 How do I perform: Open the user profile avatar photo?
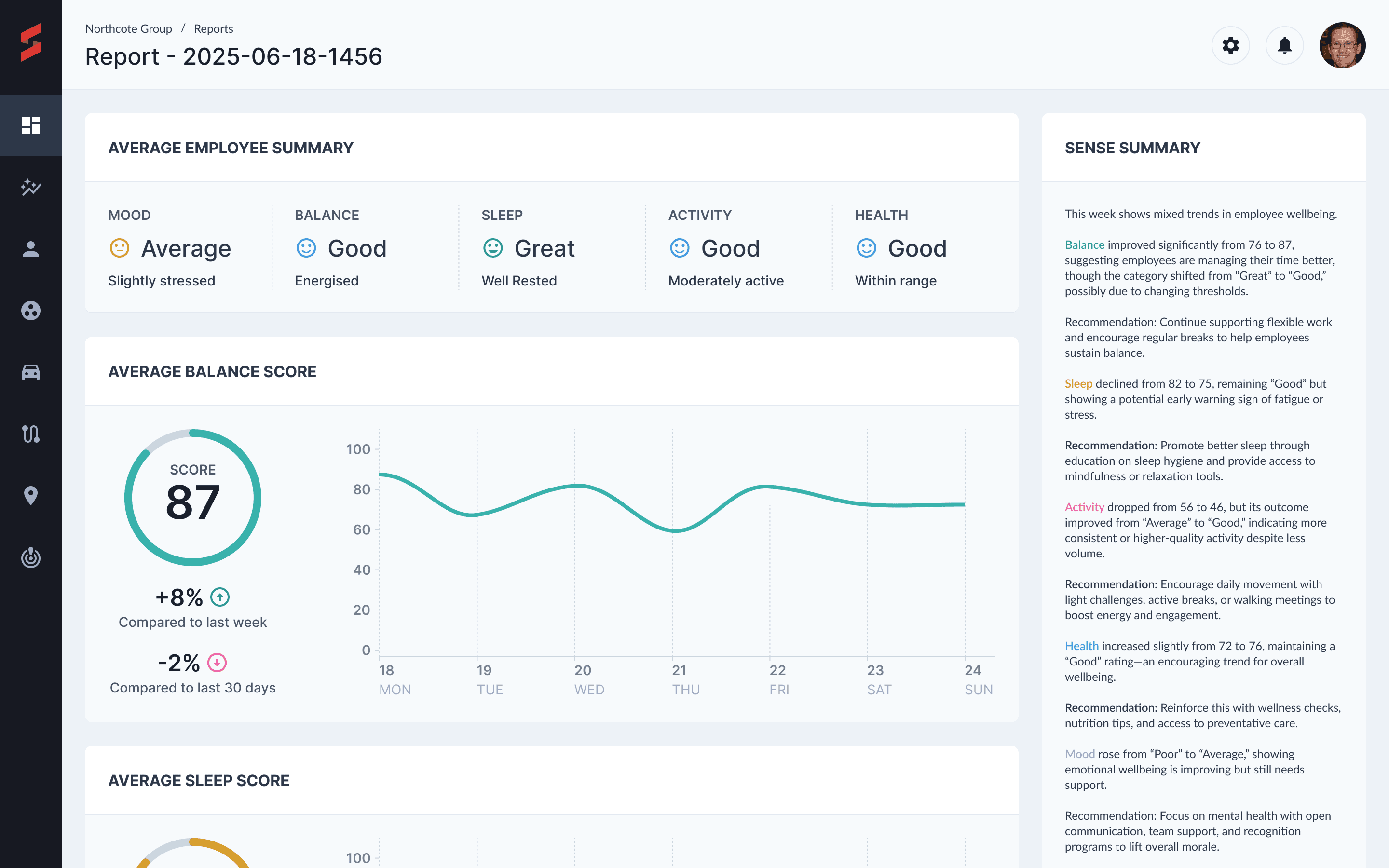click(x=1343, y=45)
